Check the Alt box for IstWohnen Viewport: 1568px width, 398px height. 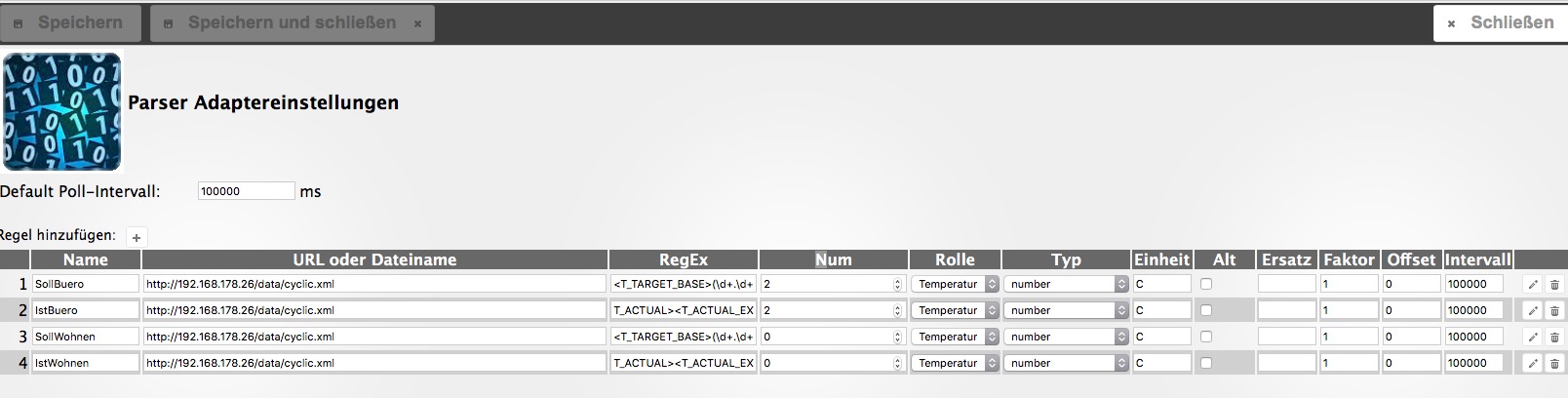click(1206, 363)
